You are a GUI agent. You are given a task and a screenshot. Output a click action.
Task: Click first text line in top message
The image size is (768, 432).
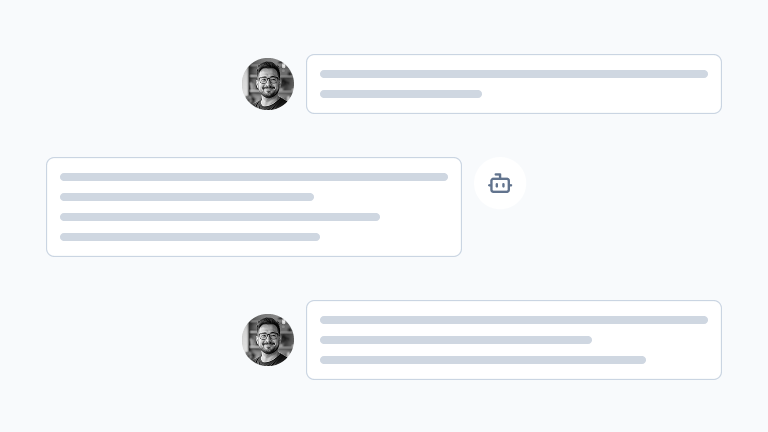click(x=513, y=74)
